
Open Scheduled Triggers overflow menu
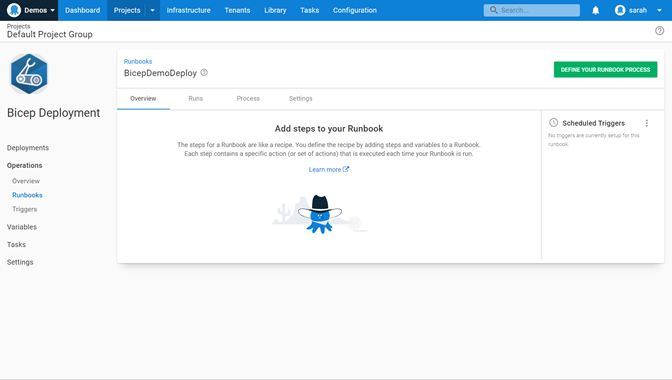647,123
